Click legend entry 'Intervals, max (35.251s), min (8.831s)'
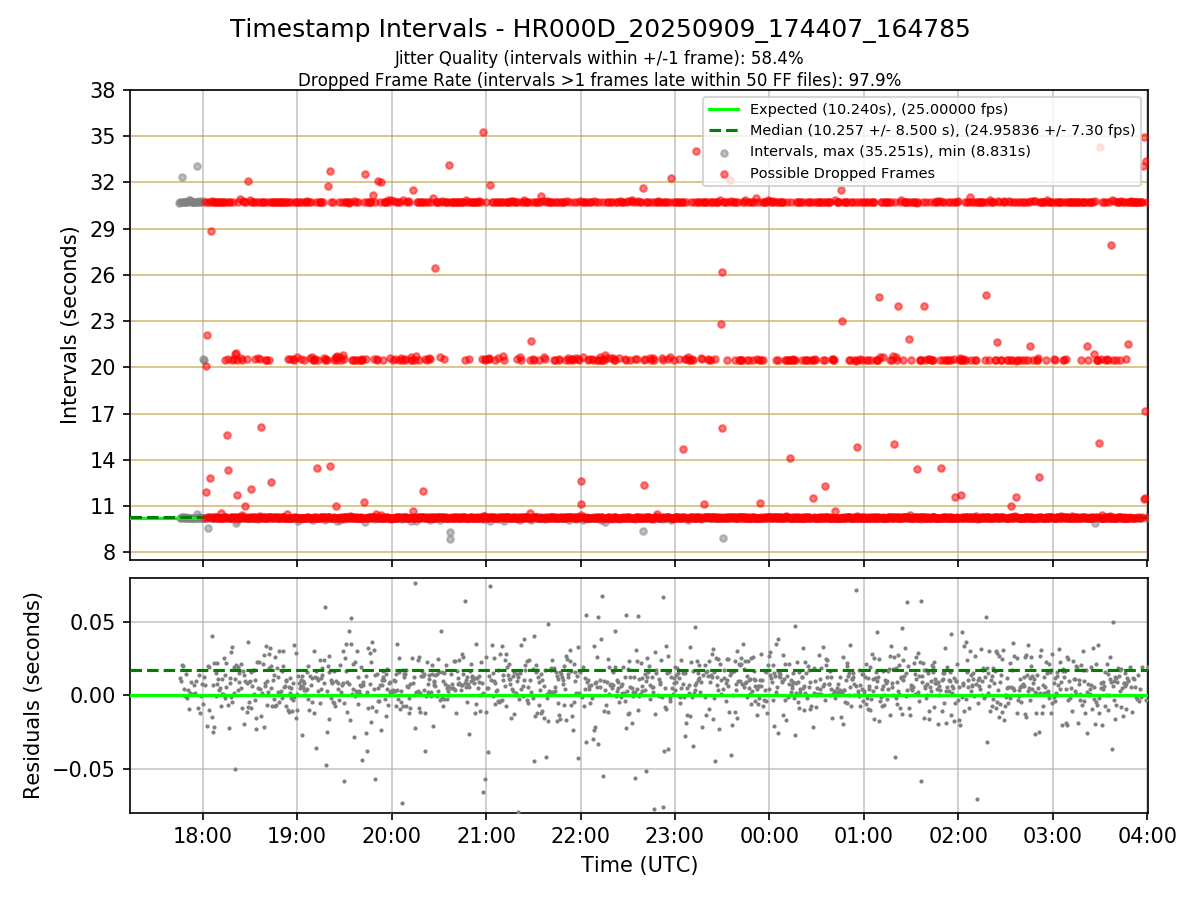 pyautogui.click(x=890, y=151)
